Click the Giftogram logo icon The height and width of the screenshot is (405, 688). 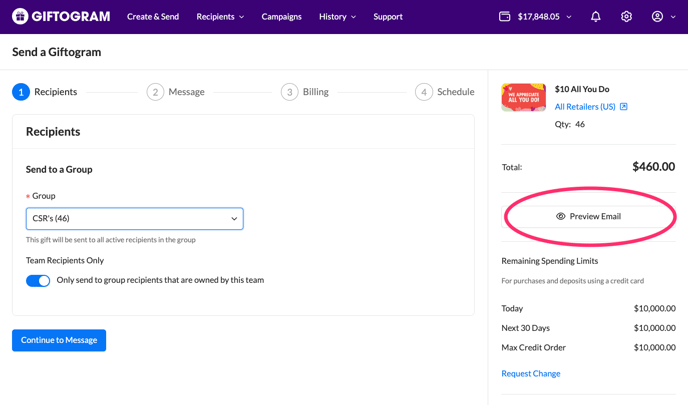(x=20, y=17)
